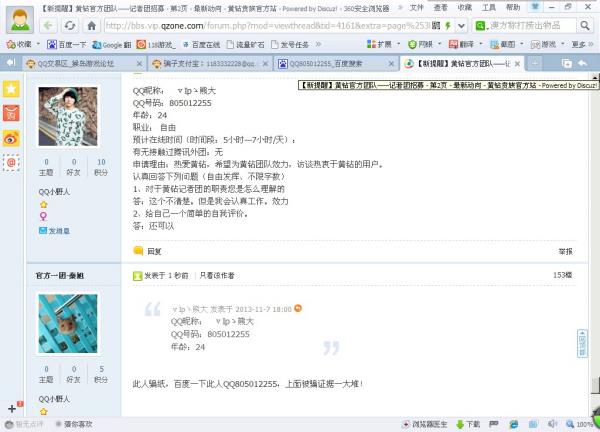Click the vertical scrollbar thumb

[595, 385]
